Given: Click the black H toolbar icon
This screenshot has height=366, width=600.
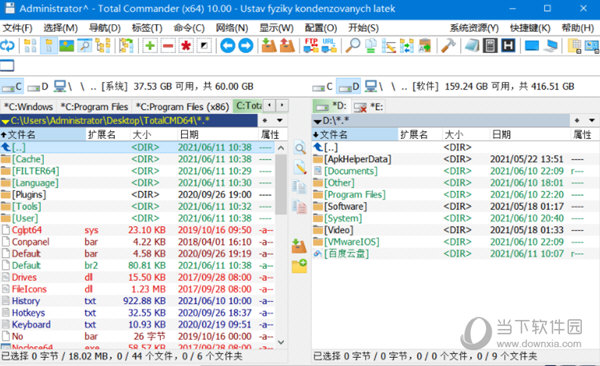Looking at the screenshot, I should 508,46.
